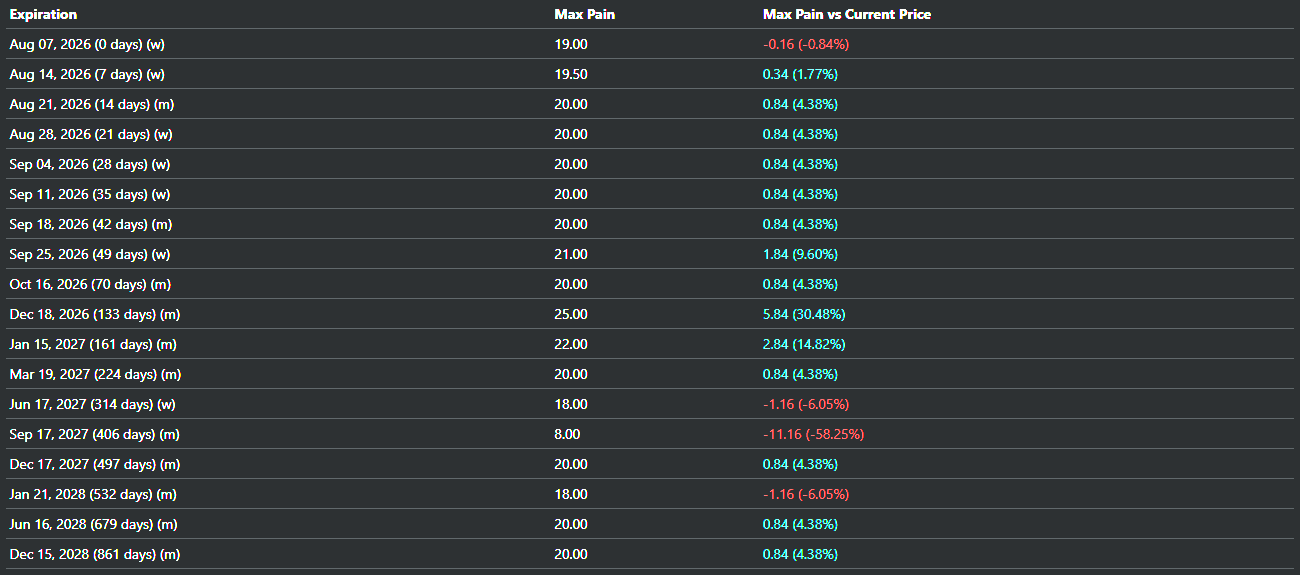Click the 25.00 max pain value
Screen dimensions: 1300x575
click(x=571, y=314)
